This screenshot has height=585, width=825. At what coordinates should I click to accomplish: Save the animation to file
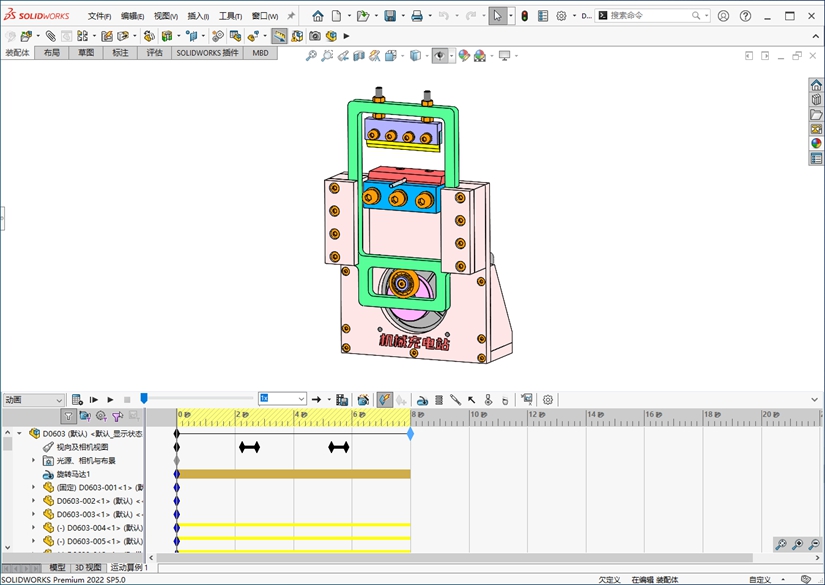click(342, 400)
